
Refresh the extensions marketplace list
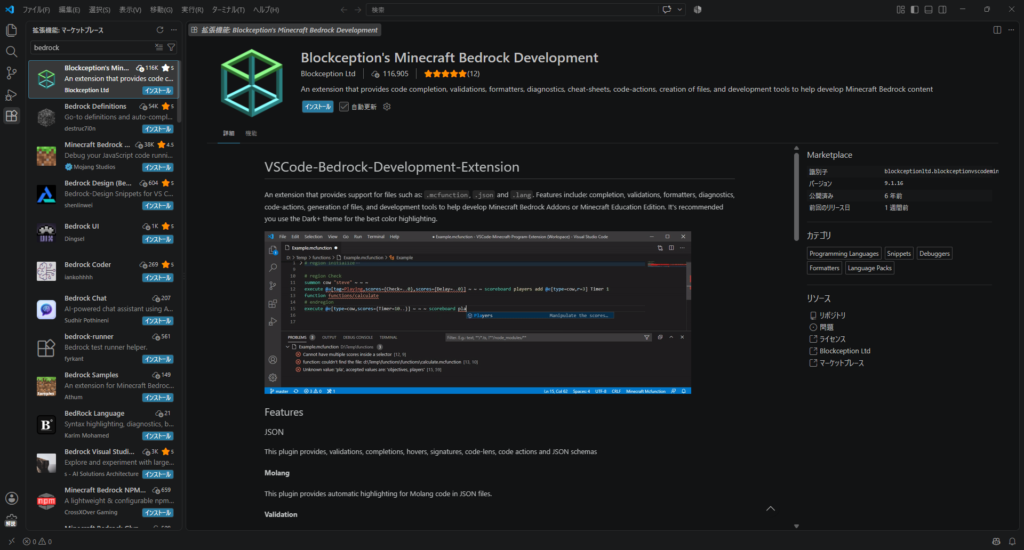160,30
